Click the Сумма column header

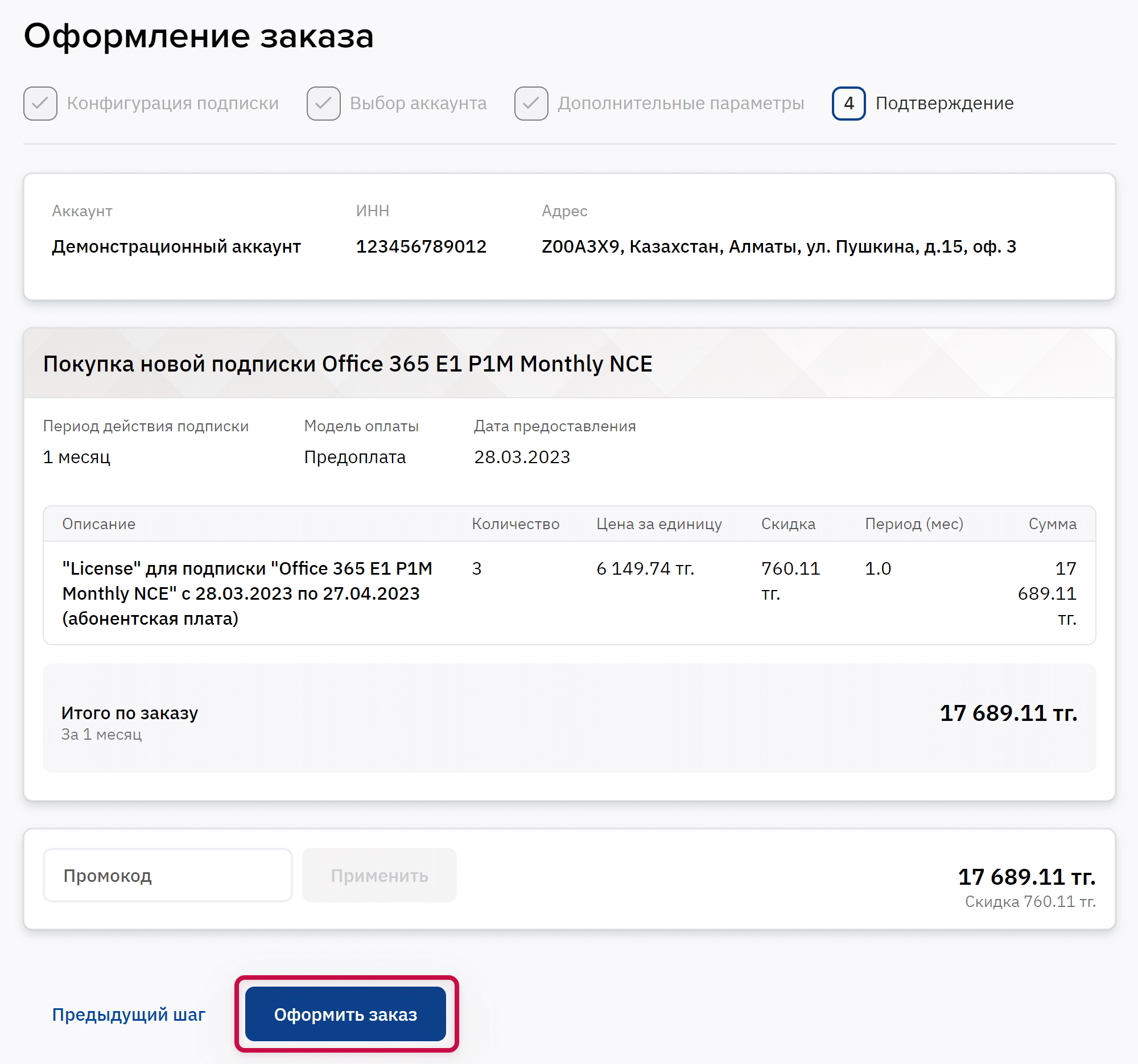pyautogui.click(x=1052, y=523)
